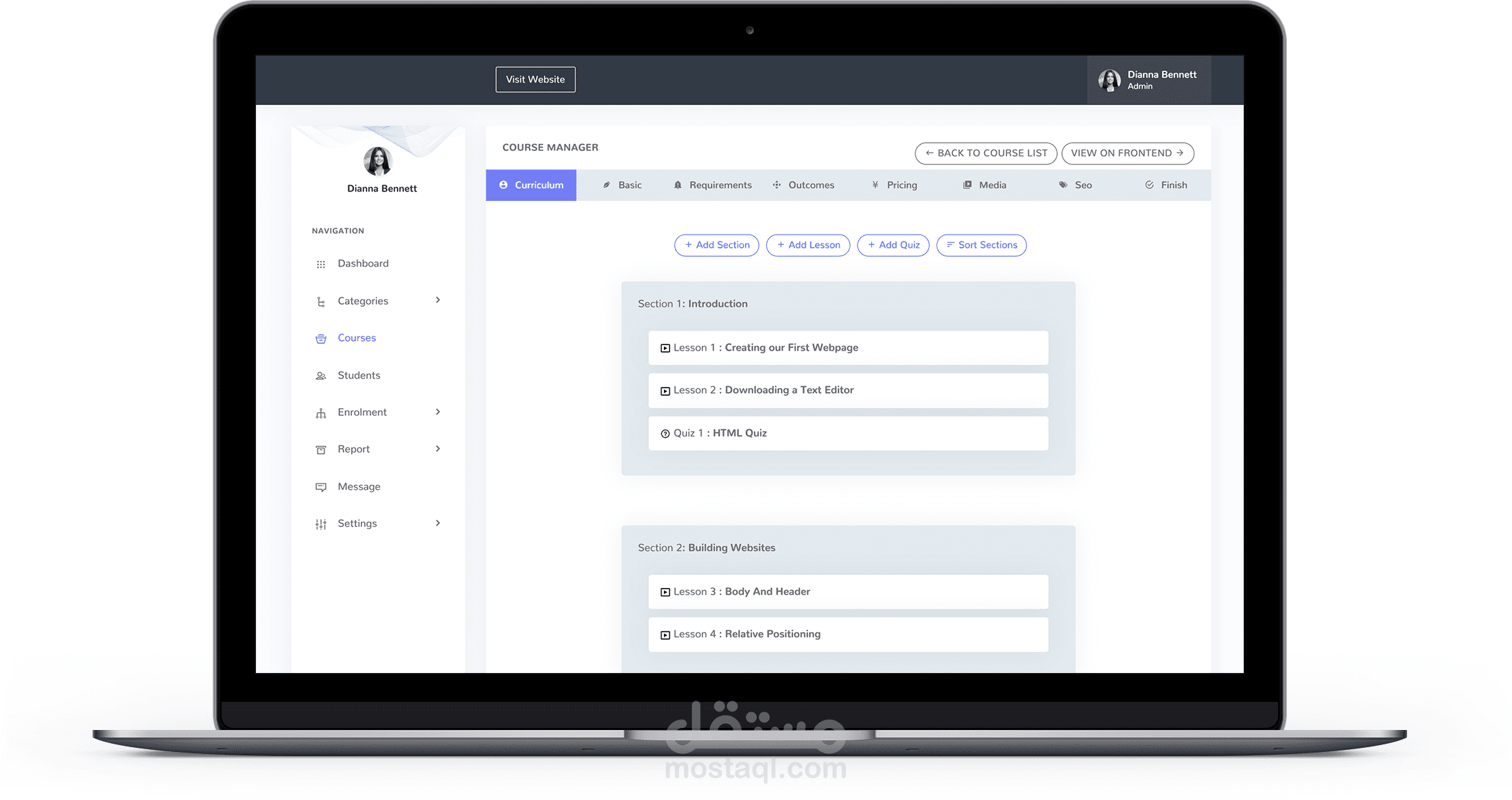Click the question icon beside Quiz 1

pyautogui.click(x=665, y=434)
